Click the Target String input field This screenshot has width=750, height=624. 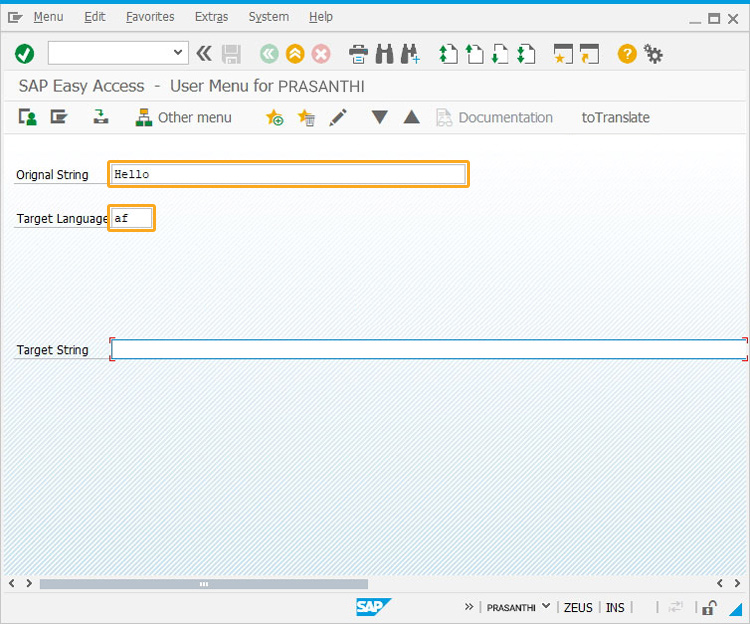coord(429,350)
